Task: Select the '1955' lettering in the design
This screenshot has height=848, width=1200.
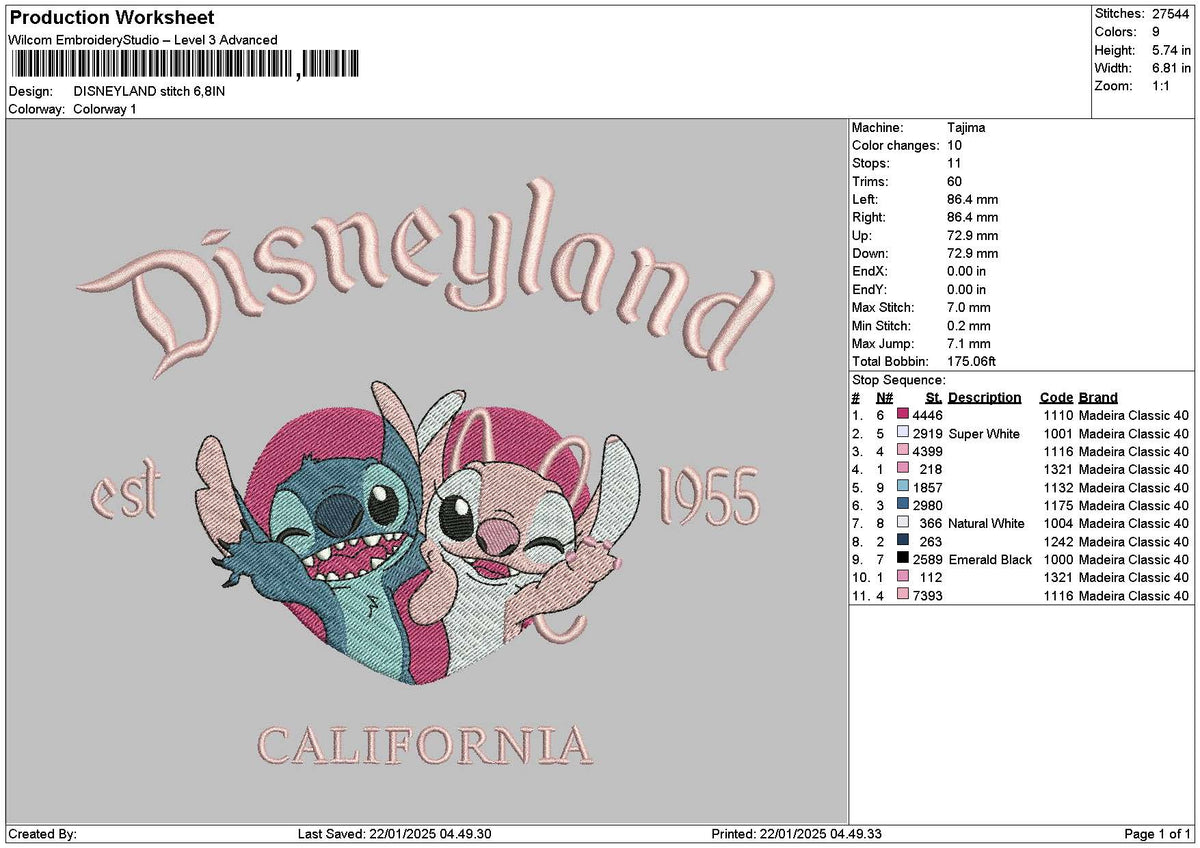Action: 708,497
